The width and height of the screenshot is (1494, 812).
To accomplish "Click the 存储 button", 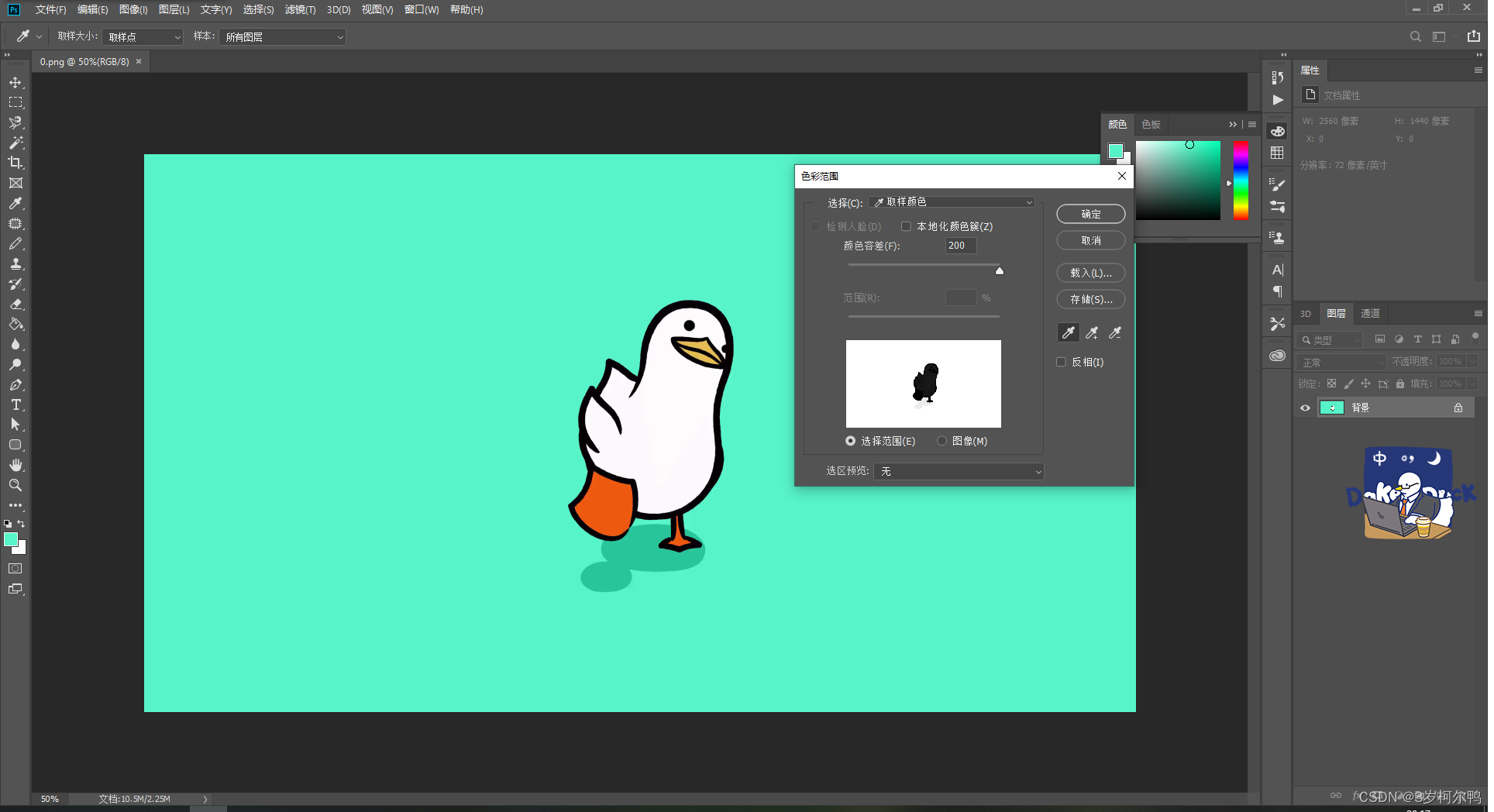I will [x=1091, y=299].
